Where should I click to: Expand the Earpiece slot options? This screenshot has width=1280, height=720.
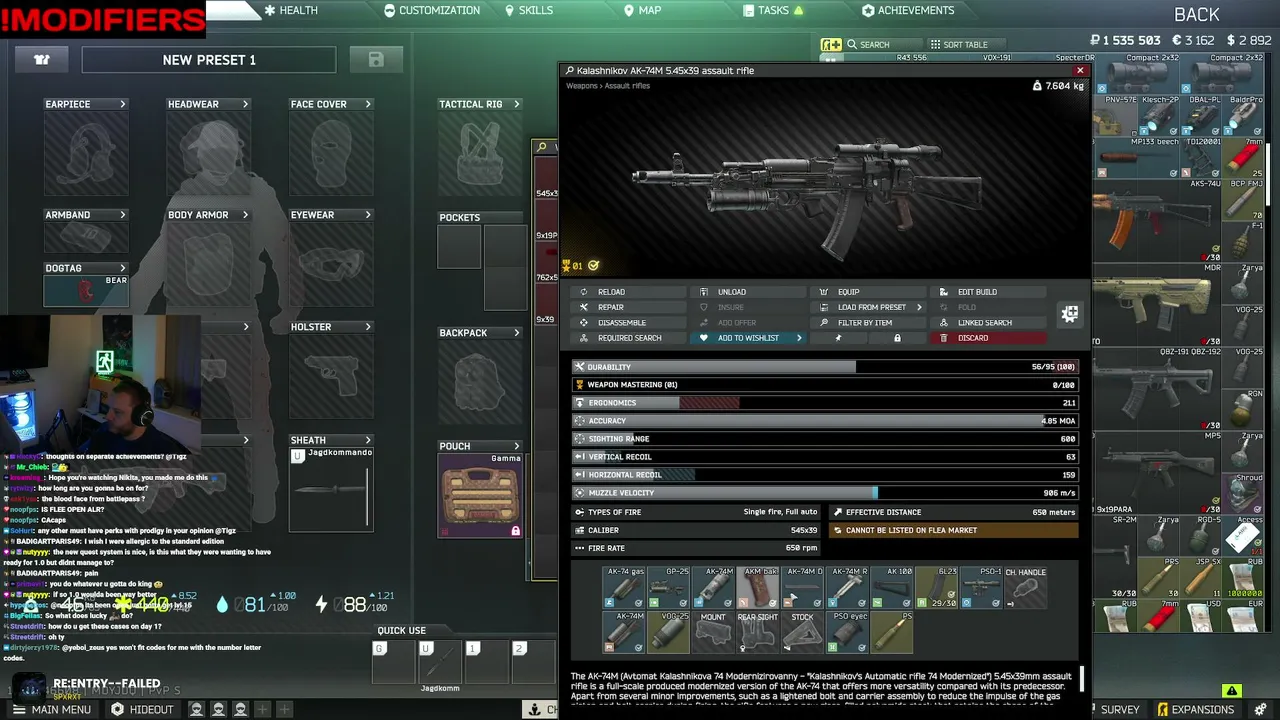coord(123,104)
